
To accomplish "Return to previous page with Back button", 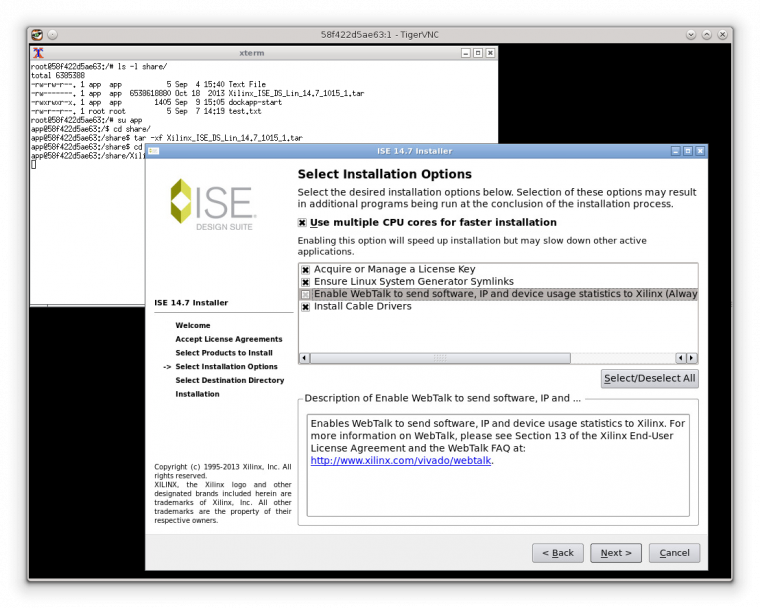I will 557,553.
